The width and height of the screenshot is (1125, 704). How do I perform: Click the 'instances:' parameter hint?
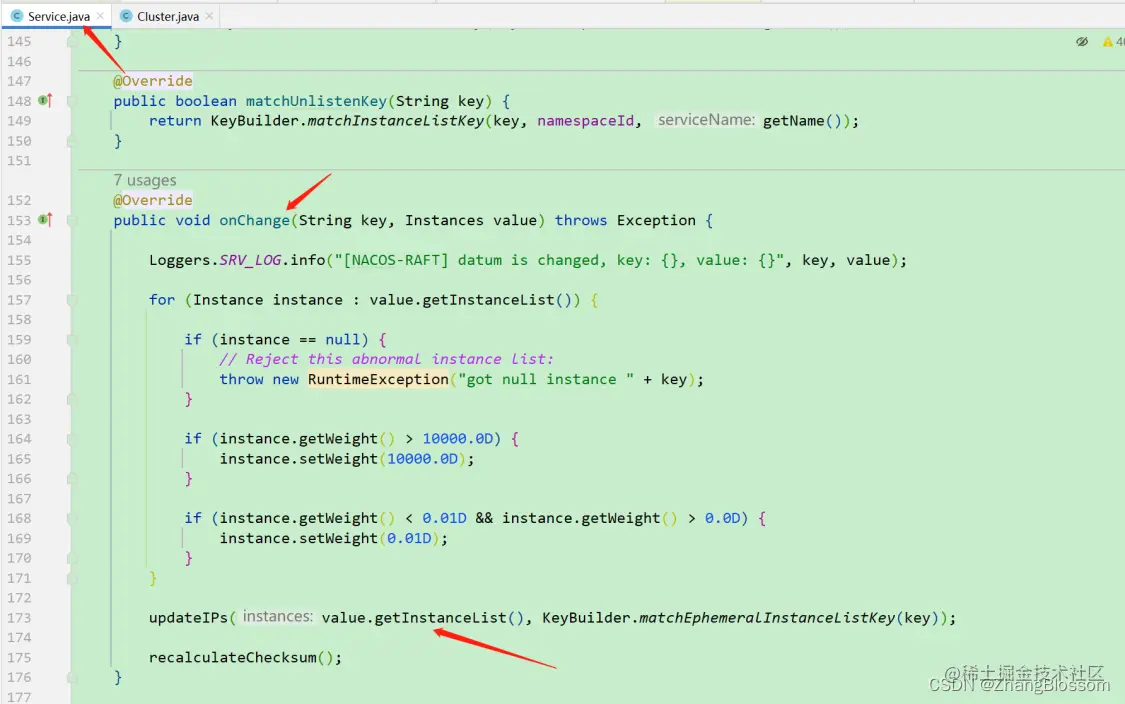tap(277, 616)
